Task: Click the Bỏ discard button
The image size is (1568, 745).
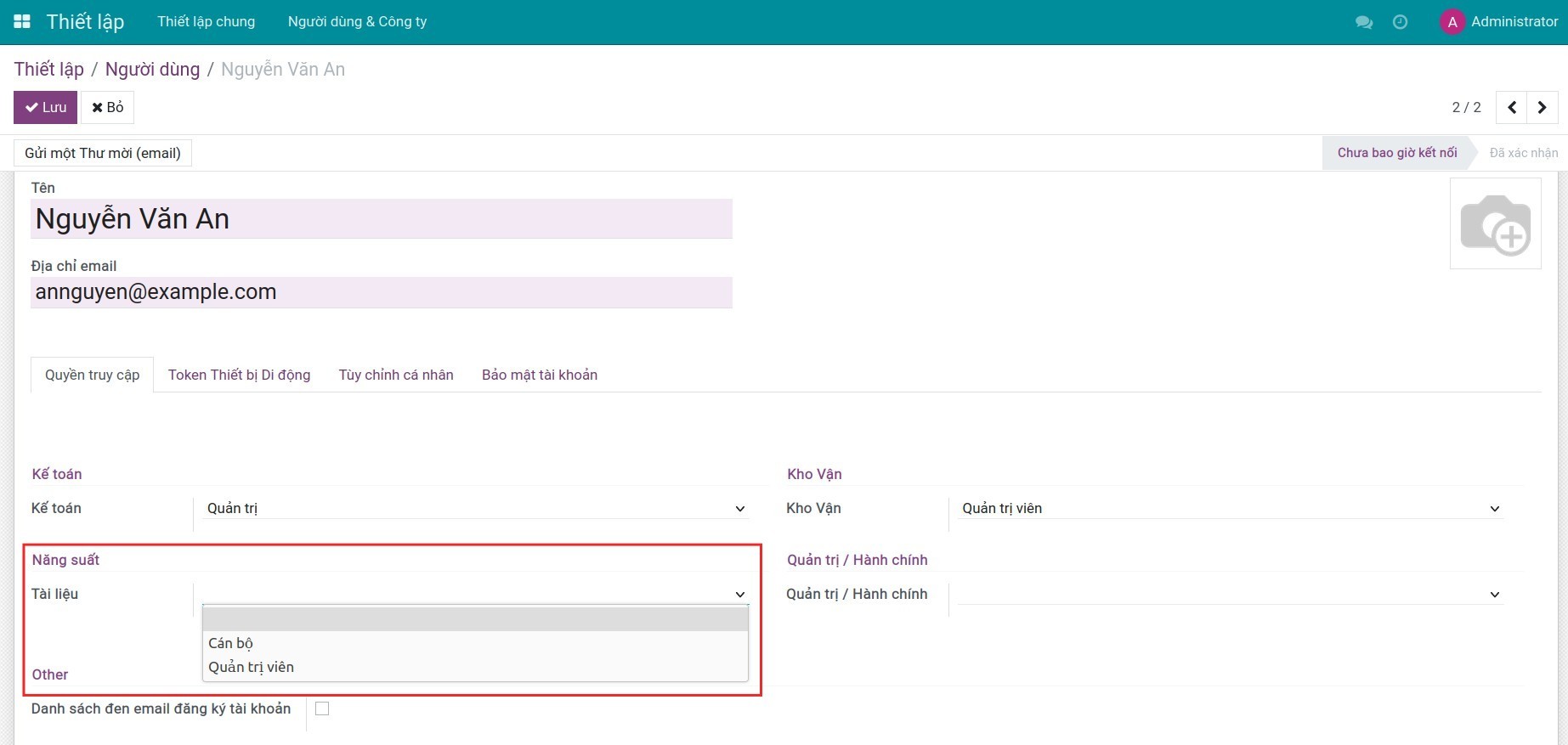Action: [108, 108]
